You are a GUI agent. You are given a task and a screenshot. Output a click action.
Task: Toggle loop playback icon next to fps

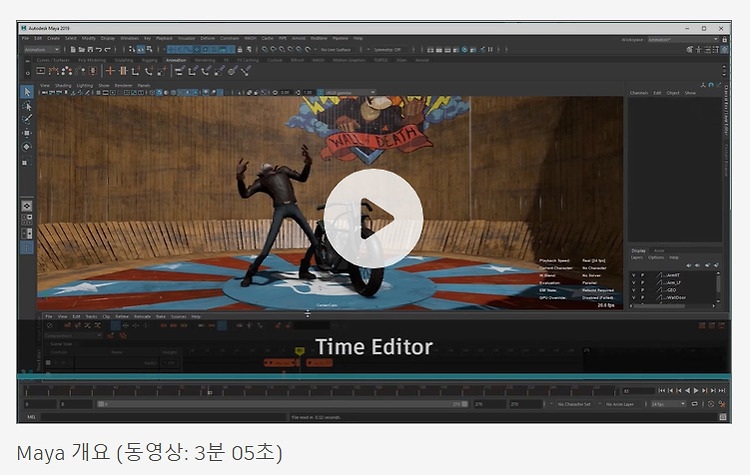pyautogui.click(x=695, y=404)
